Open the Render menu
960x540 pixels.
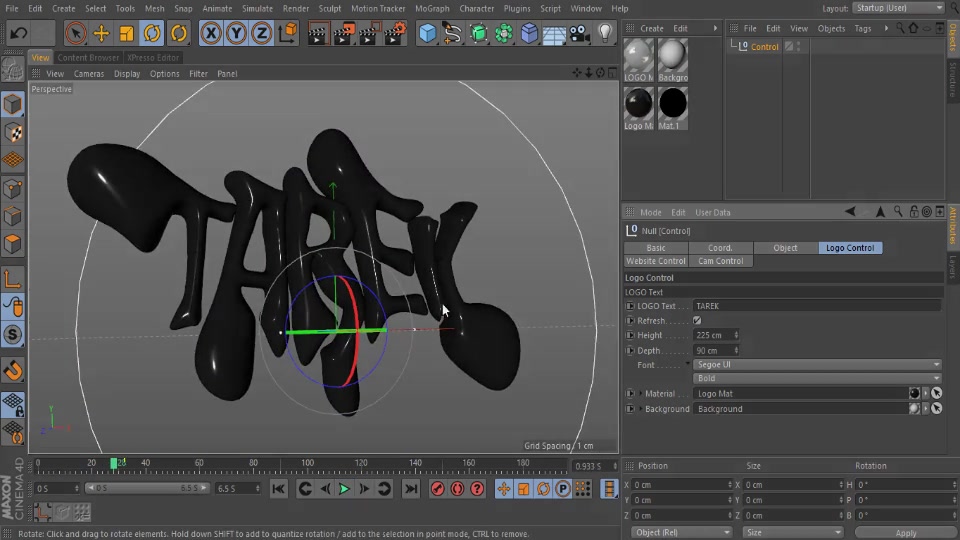(296, 9)
